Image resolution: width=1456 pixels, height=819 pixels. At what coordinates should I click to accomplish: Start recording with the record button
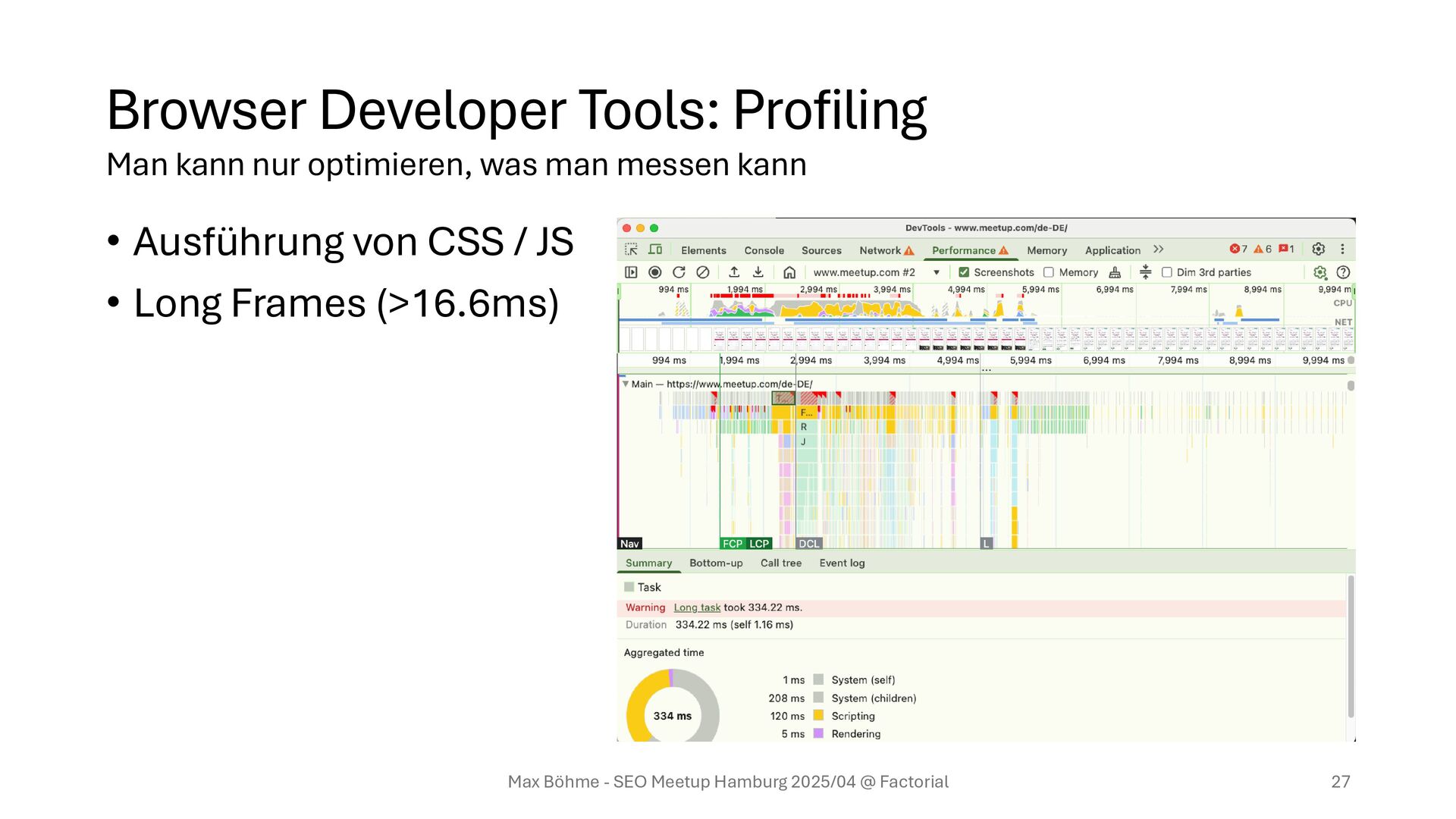(655, 272)
